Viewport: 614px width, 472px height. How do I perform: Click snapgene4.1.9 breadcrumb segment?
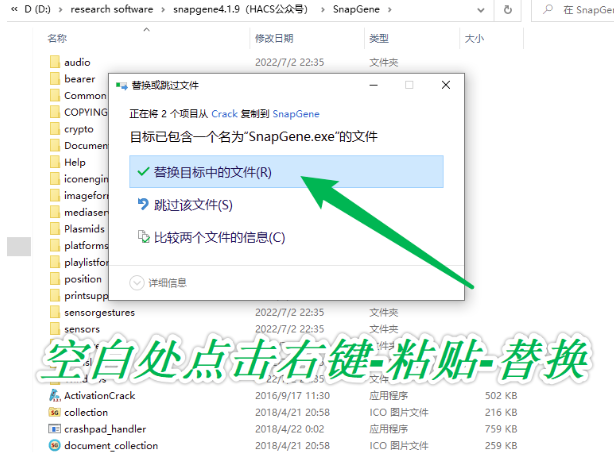pyautogui.click(x=240, y=9)
